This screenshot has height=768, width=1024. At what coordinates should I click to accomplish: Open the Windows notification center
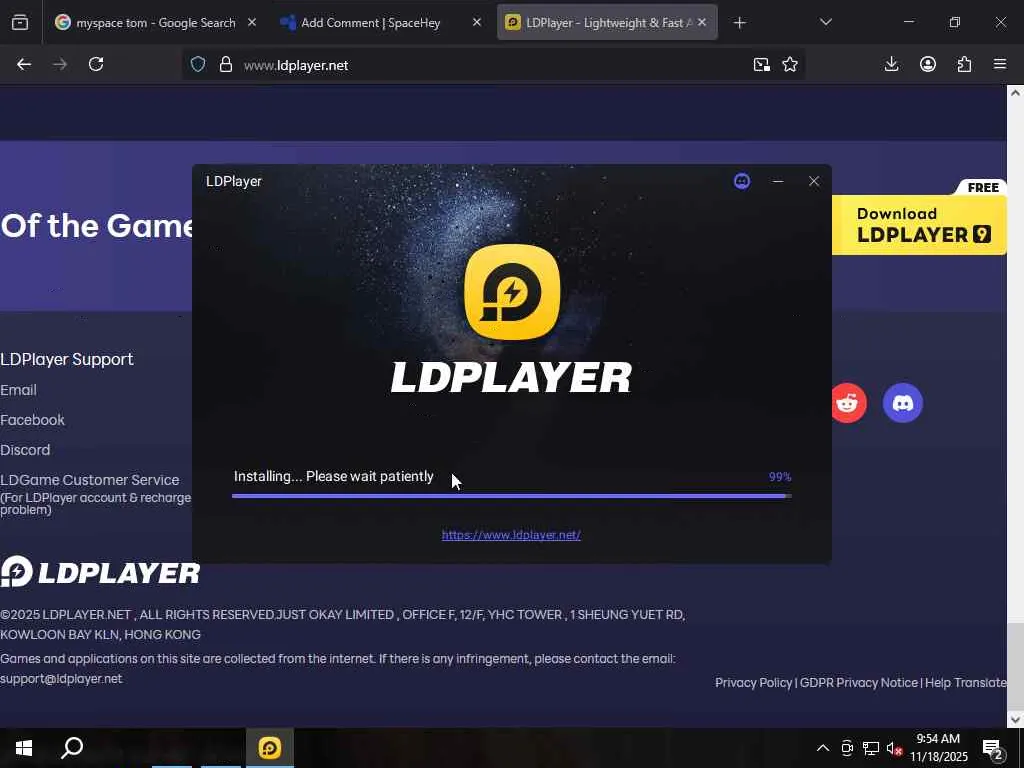(993, 748)
